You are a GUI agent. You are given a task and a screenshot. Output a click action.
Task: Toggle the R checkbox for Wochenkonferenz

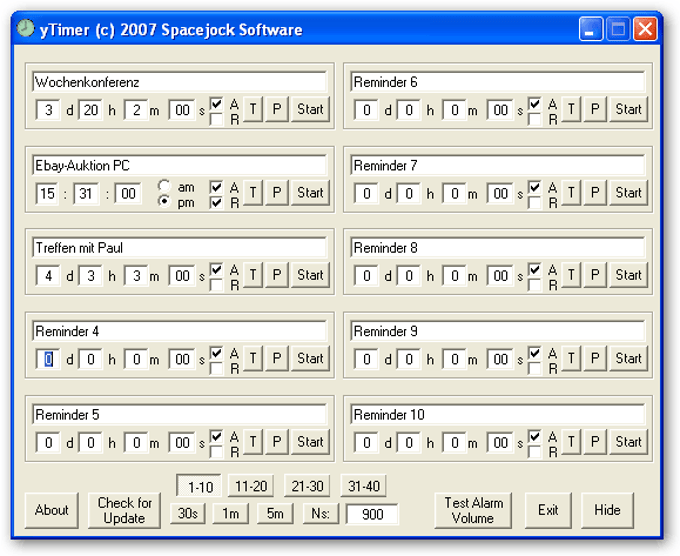pyautogui.click(x=216, y=119)
